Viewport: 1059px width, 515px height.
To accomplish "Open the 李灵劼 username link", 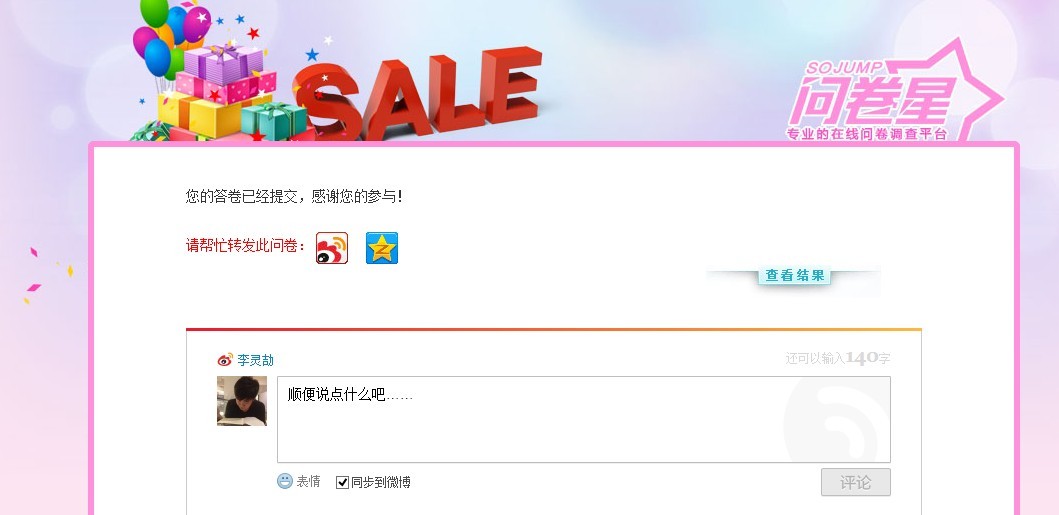I will 255,360.
